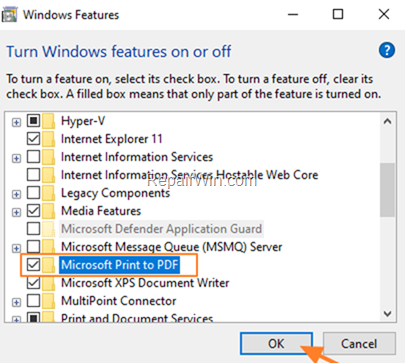Expand the Hyper-V tree node
This screenshot has height=363, width=405.
(x=16, y=122)
